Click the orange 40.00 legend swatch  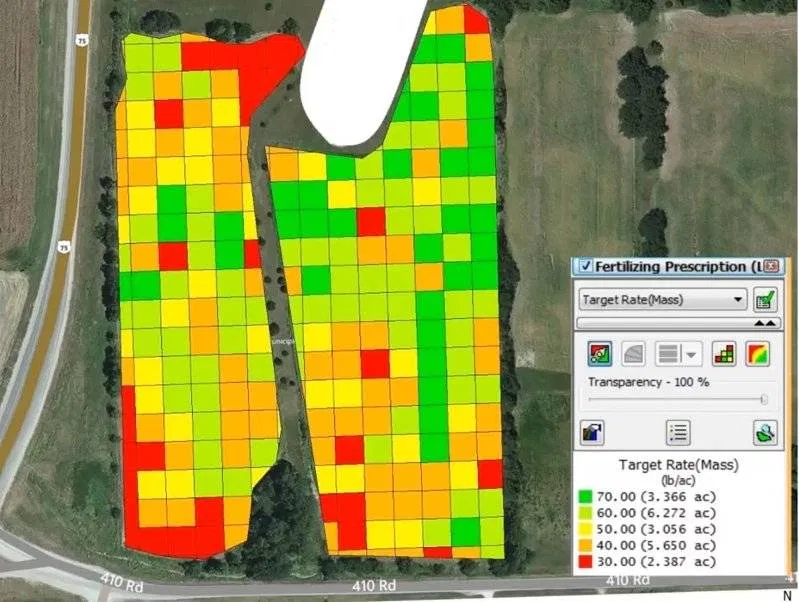pos(586,546)
